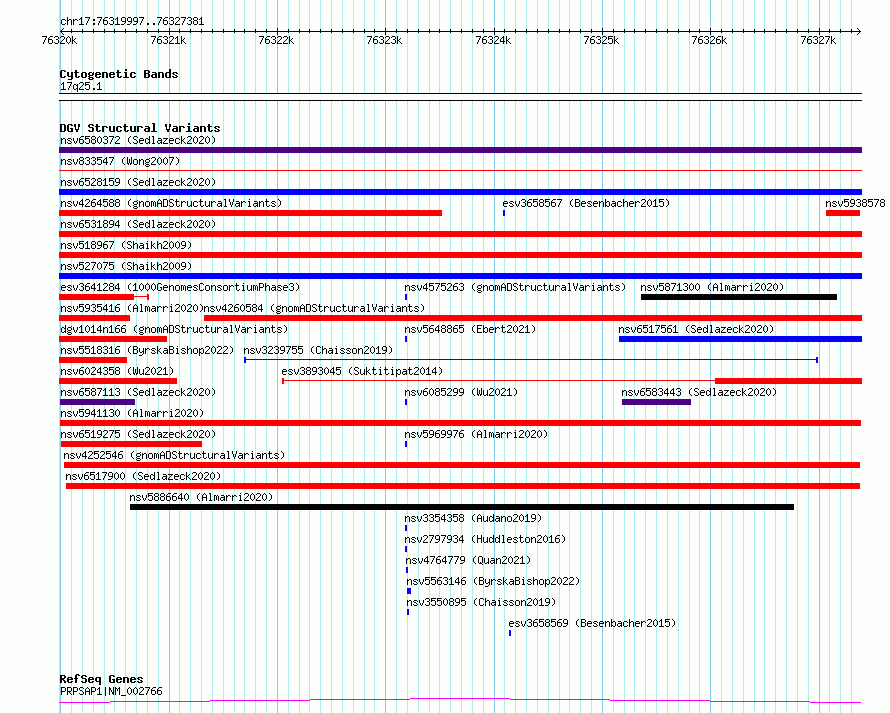Click the Cytogenetic Bands track title
The image size is (890, 713).
tap(119, 74)
